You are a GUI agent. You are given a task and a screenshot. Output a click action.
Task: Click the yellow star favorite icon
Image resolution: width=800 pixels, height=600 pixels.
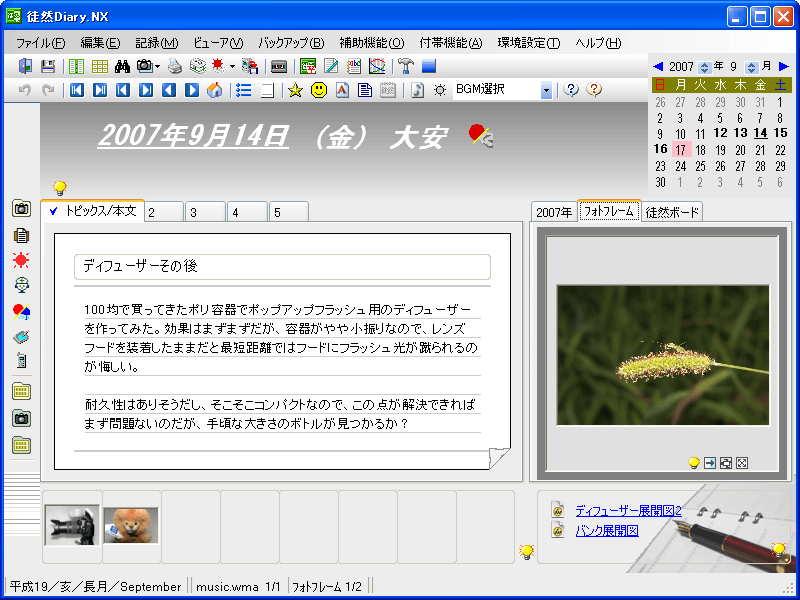point(295,90)
